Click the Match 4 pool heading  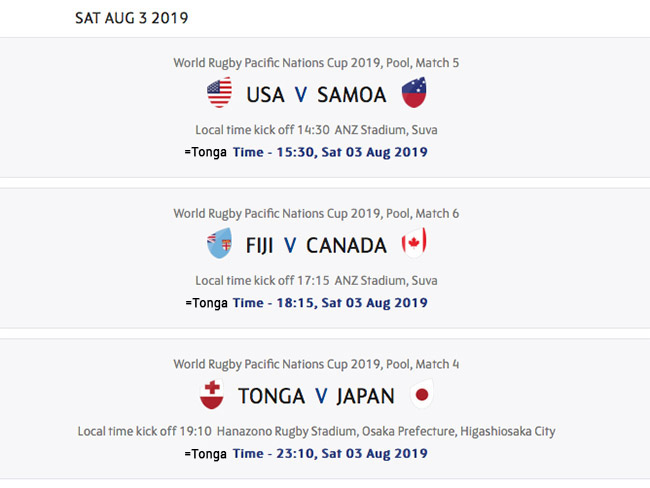[x=316, y=364]
